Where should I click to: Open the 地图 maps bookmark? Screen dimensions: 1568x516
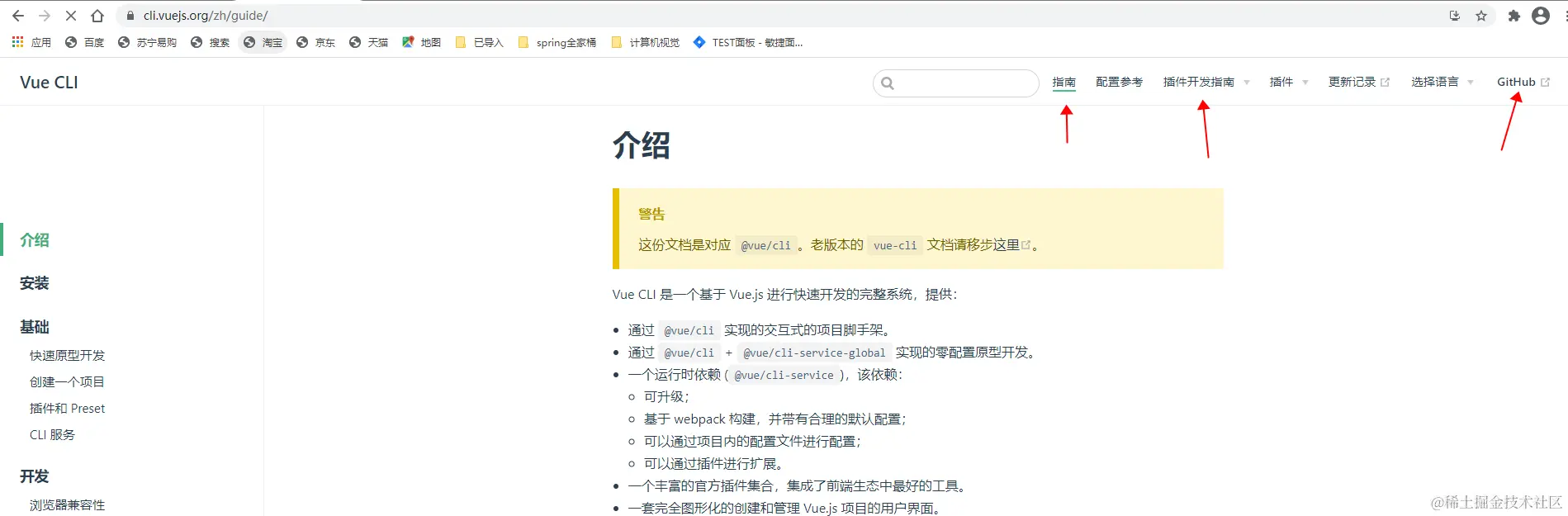pyautogui.click(x=421, y=42)
